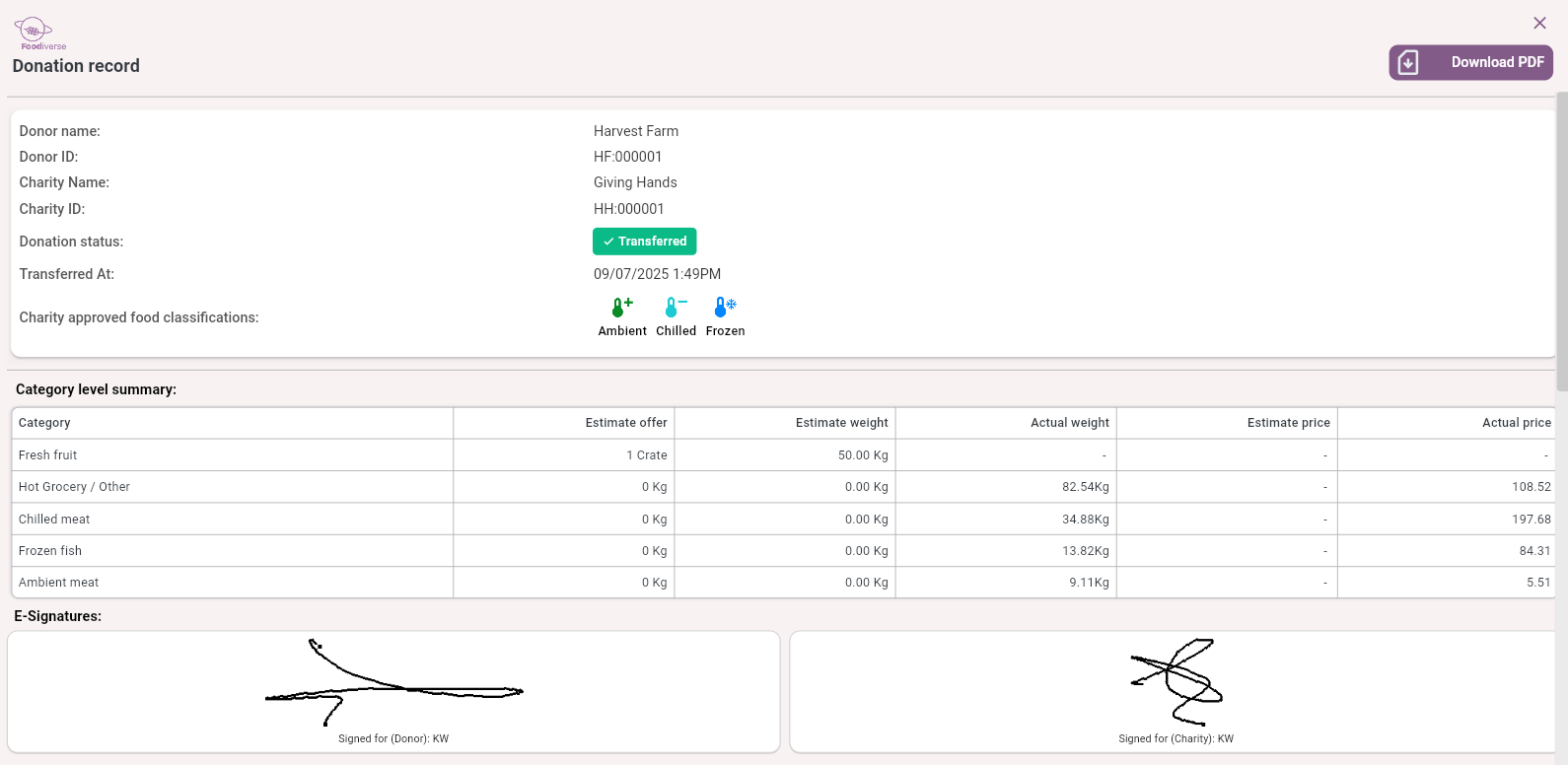Click the Actual price column header
The image size is (1568, 765).
1516,423
